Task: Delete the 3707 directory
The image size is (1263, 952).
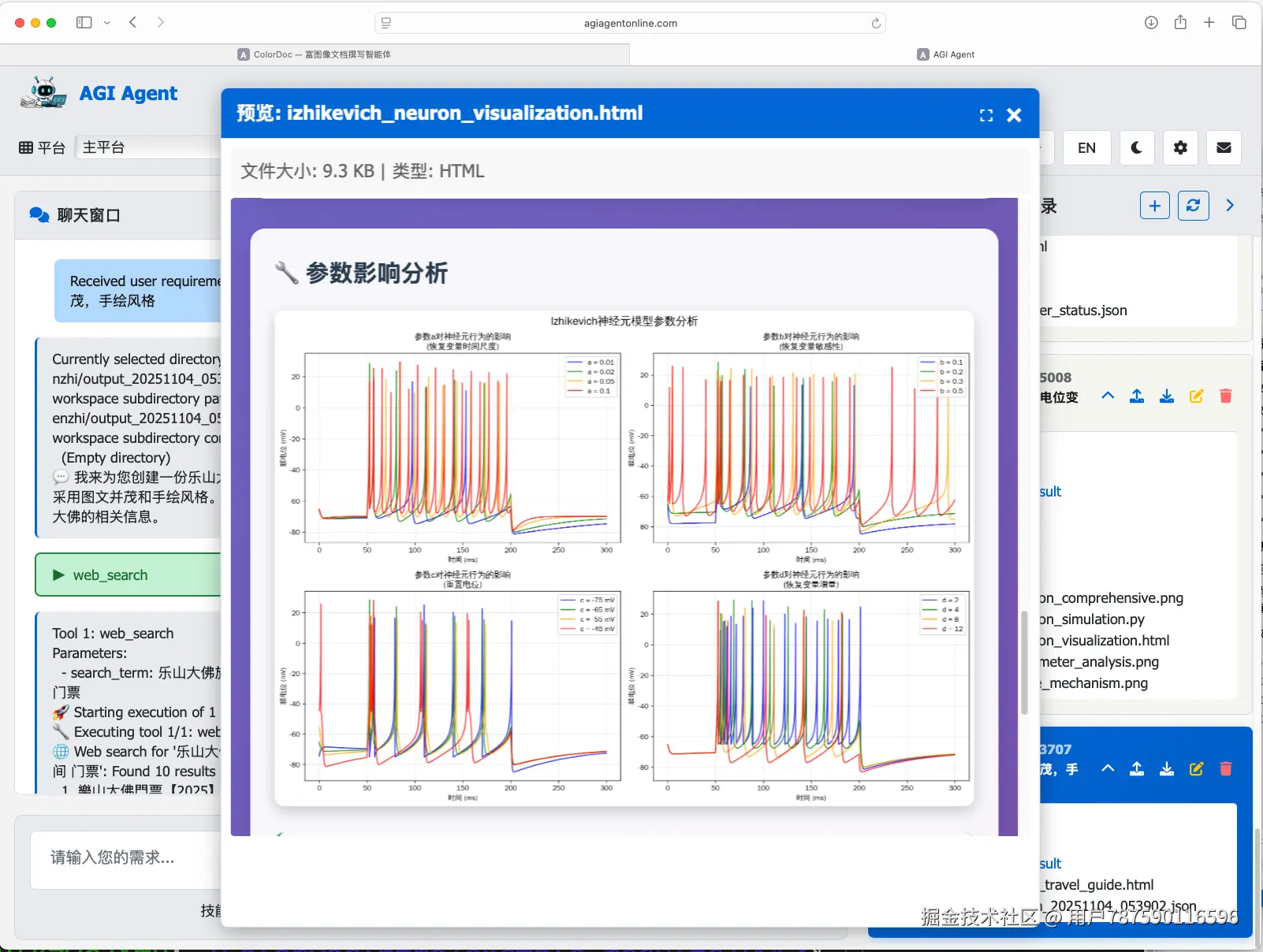Action: point(1226,768)
